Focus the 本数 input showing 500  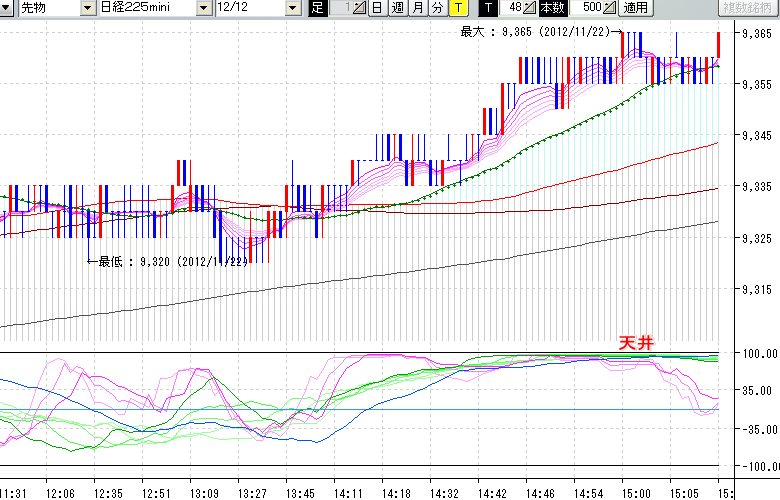[x=587, y=8]
